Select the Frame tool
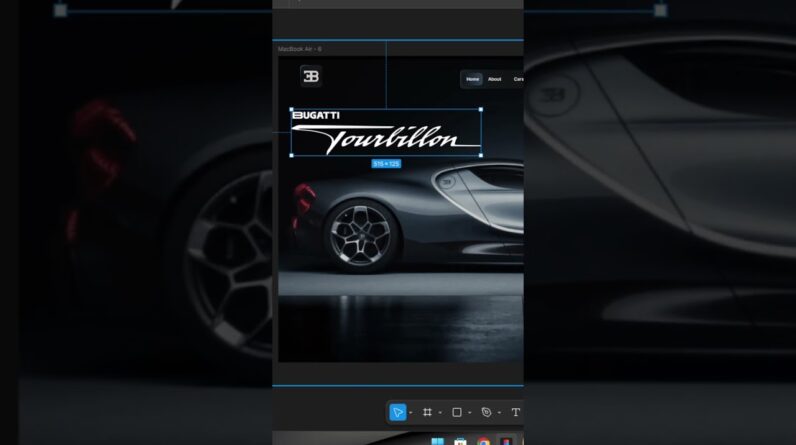 pos(427,412)
